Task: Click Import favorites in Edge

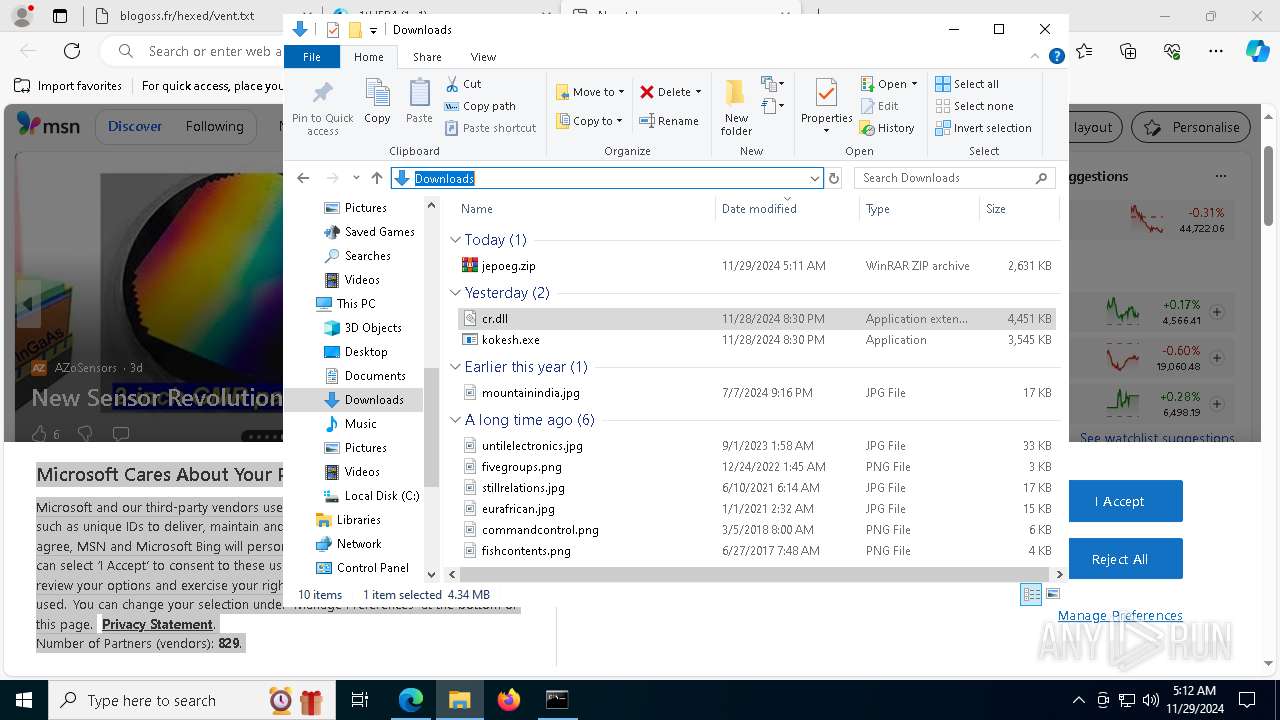Action: (x=69, y=86)
